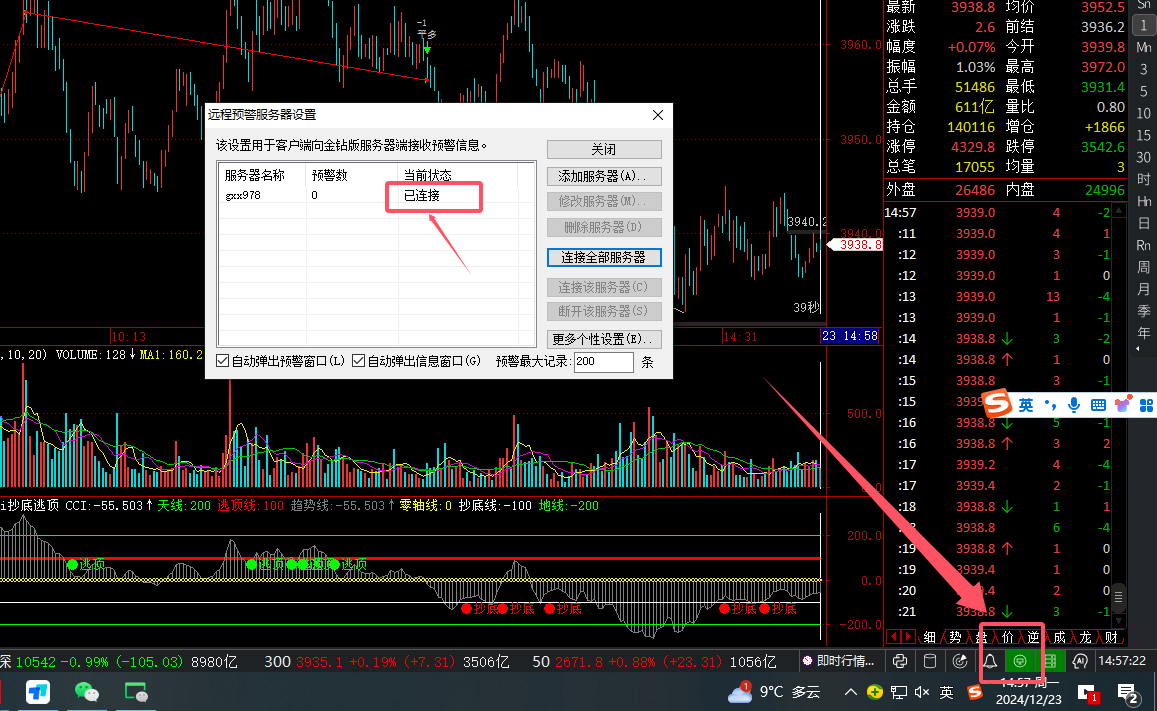
Task: Click the radar target icon in status bar
Action: pos(960,662)
